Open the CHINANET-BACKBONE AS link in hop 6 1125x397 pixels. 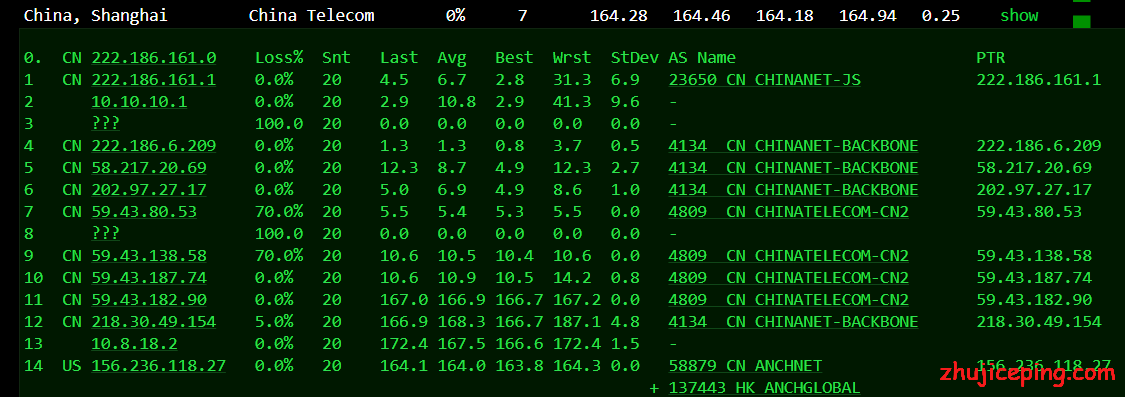(793, 190)
